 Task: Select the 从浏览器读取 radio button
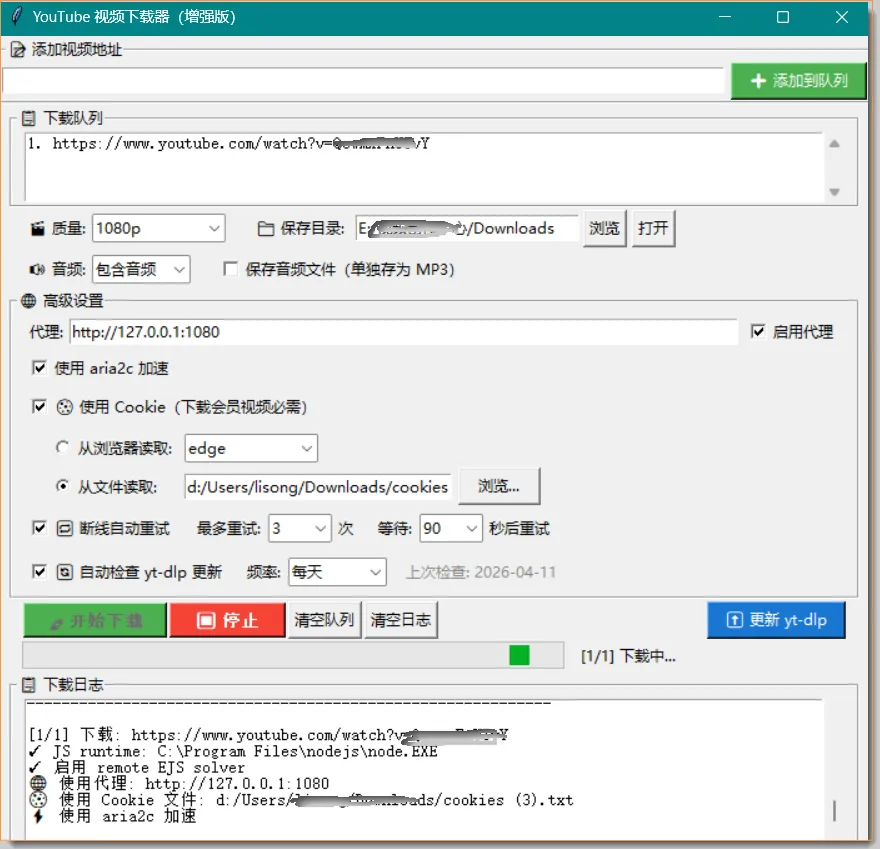62,447
